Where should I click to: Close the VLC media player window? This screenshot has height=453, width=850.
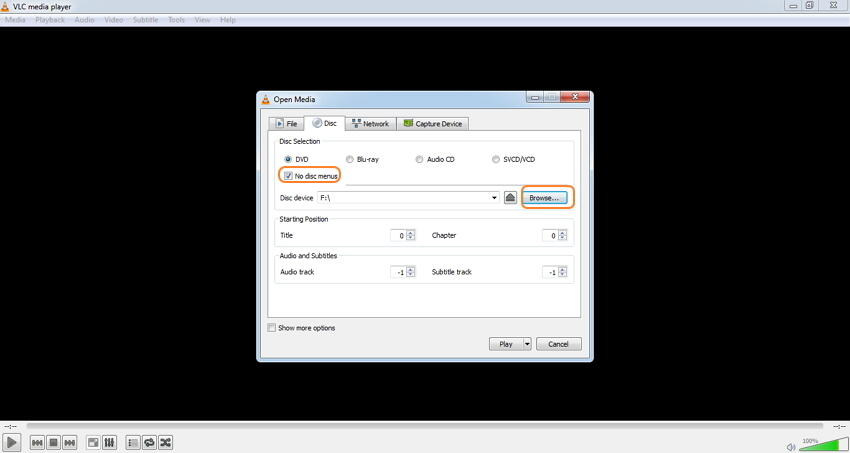pos(834,5)
